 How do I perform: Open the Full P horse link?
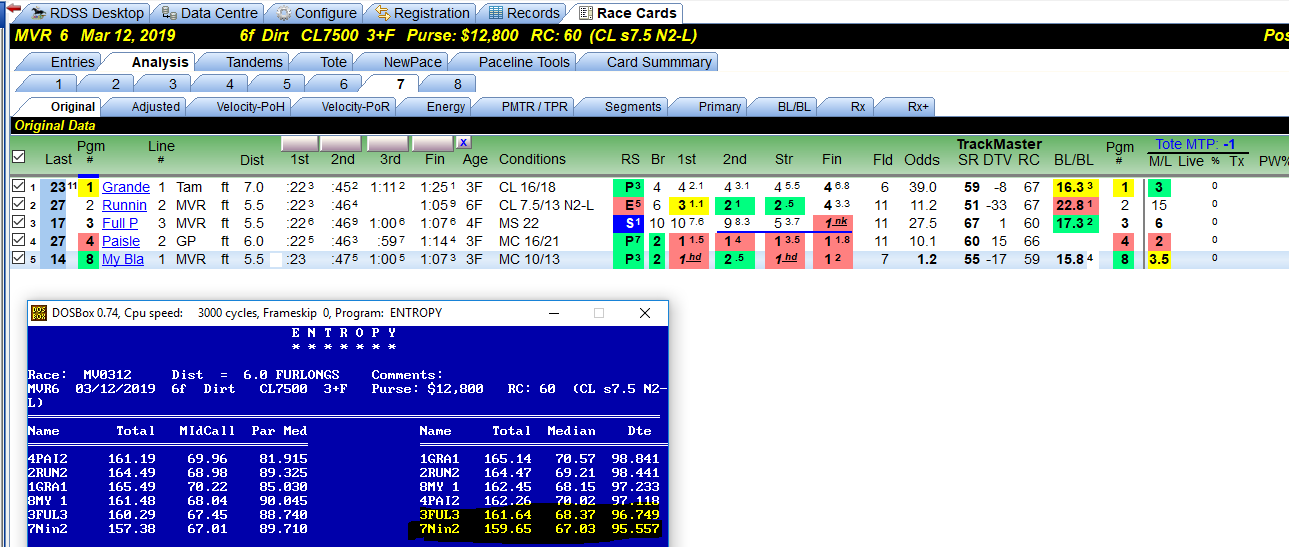pos(120,223)
